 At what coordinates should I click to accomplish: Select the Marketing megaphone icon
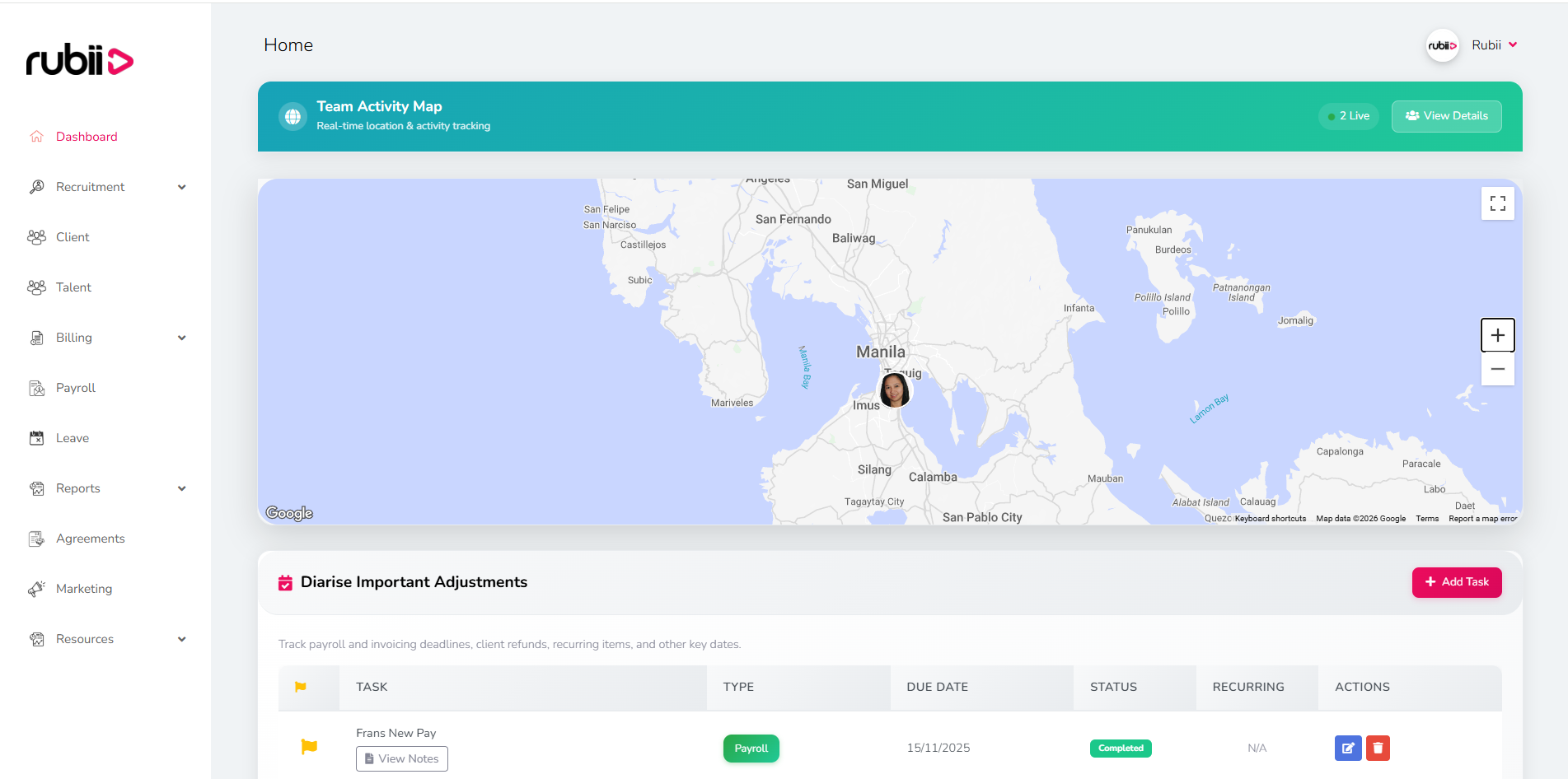37,588
